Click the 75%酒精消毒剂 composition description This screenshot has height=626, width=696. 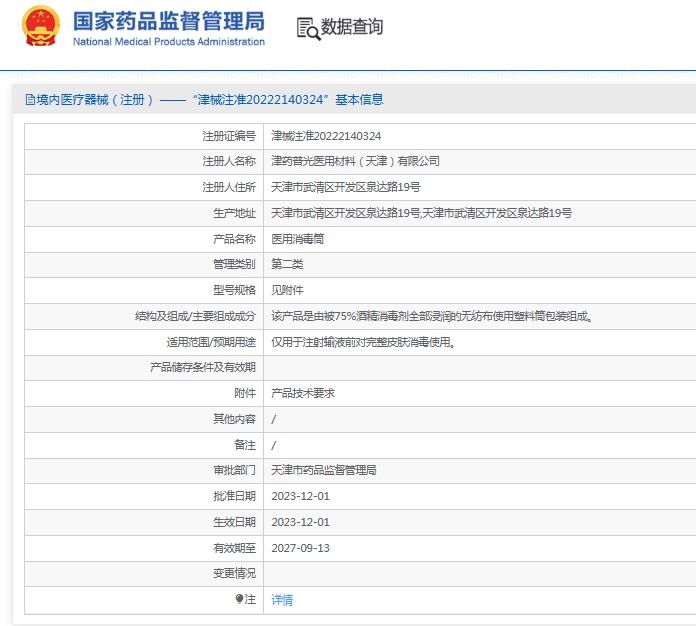432,316
